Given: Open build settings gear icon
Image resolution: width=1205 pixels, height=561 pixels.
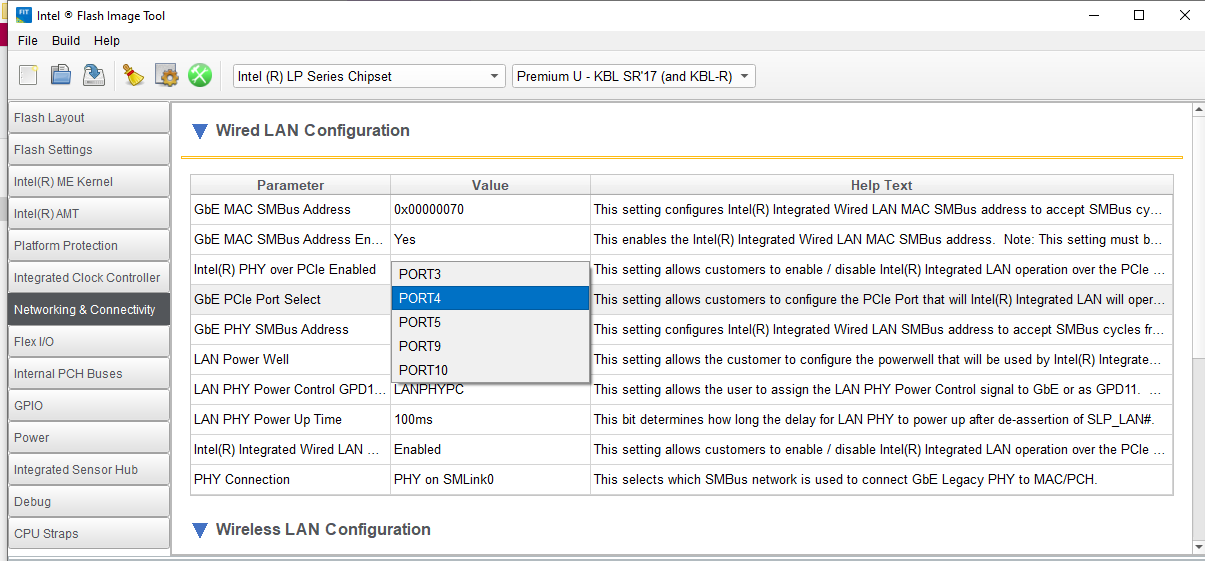Looking at the screenshot, I should click(x=167, y=75).
